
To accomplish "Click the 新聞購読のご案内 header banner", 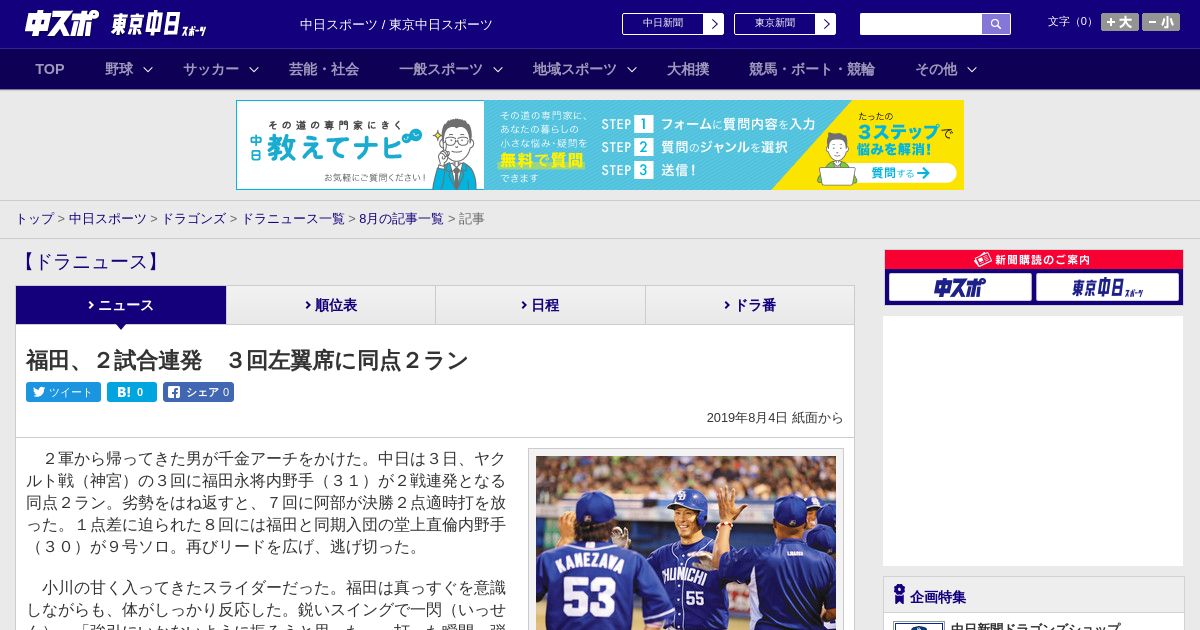I will pos(1034,260).
